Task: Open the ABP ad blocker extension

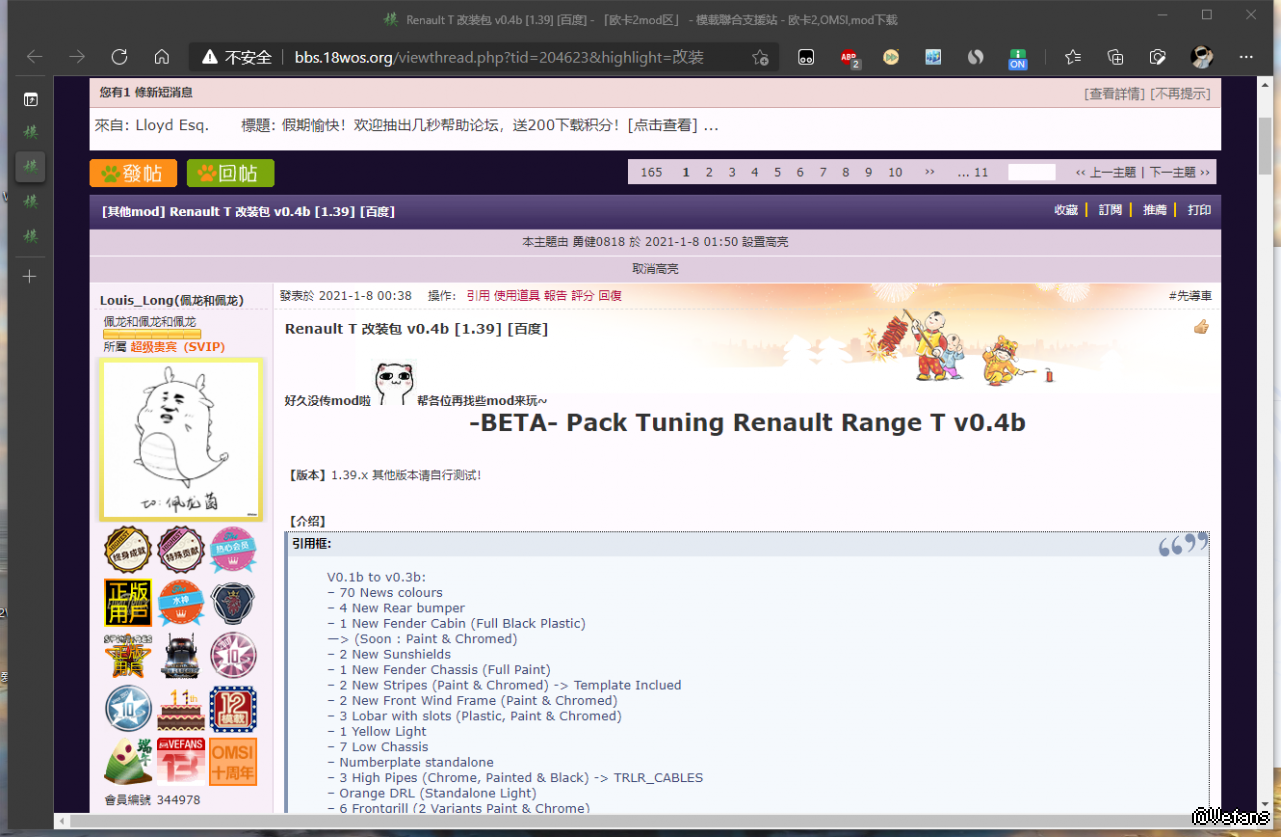Action: (x=849, y=57)
